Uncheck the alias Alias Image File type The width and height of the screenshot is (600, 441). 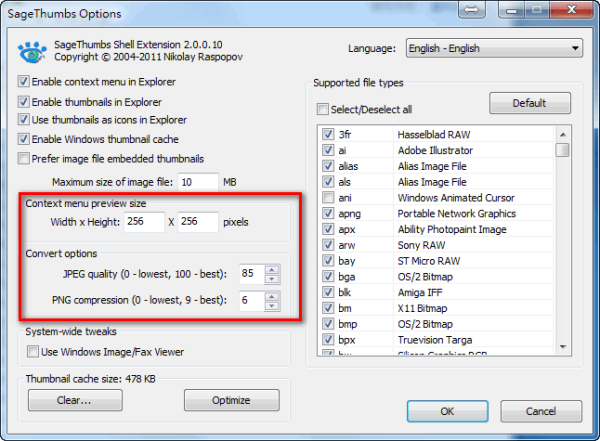tap(328, 166)
